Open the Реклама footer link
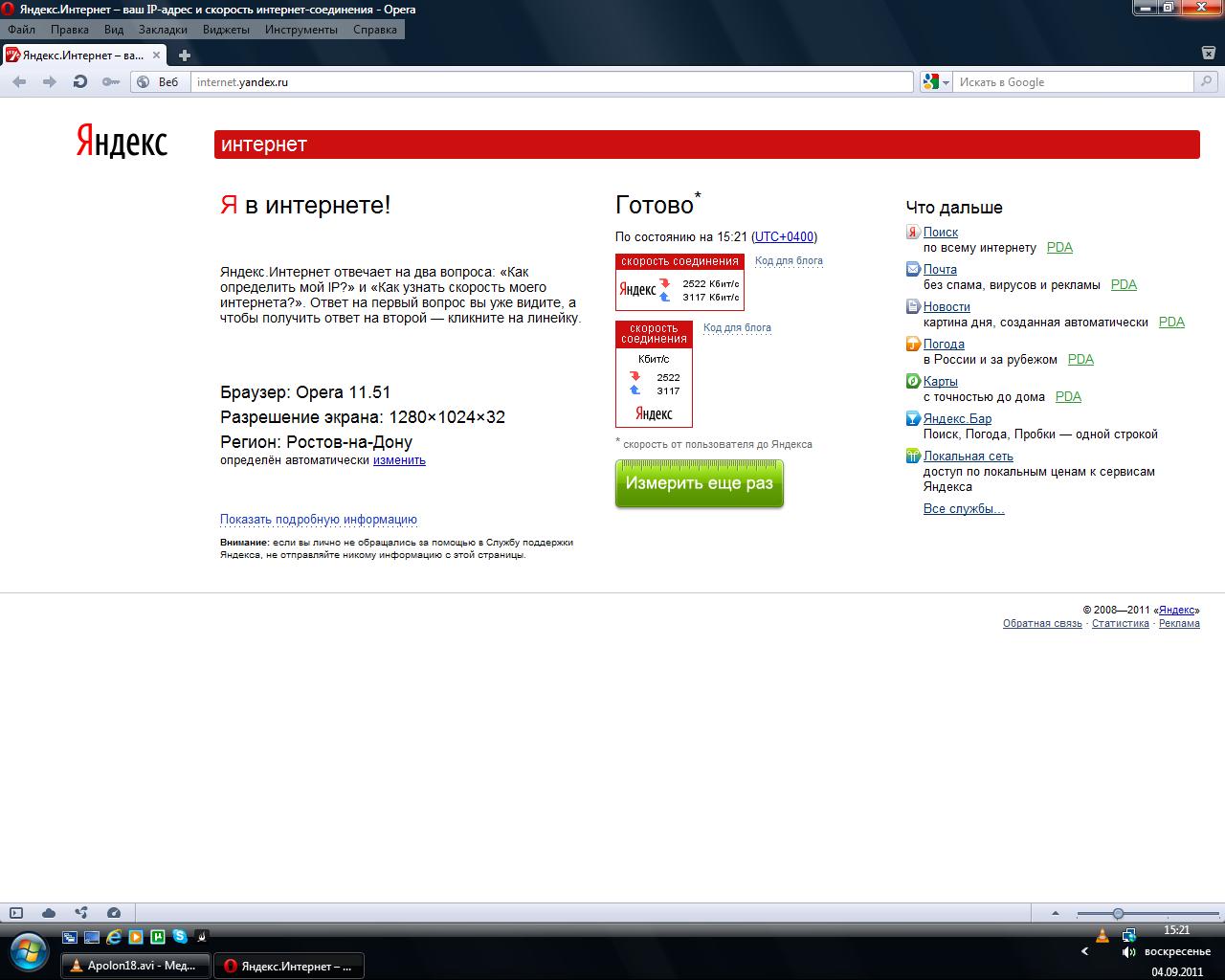 pos(1179,623)
